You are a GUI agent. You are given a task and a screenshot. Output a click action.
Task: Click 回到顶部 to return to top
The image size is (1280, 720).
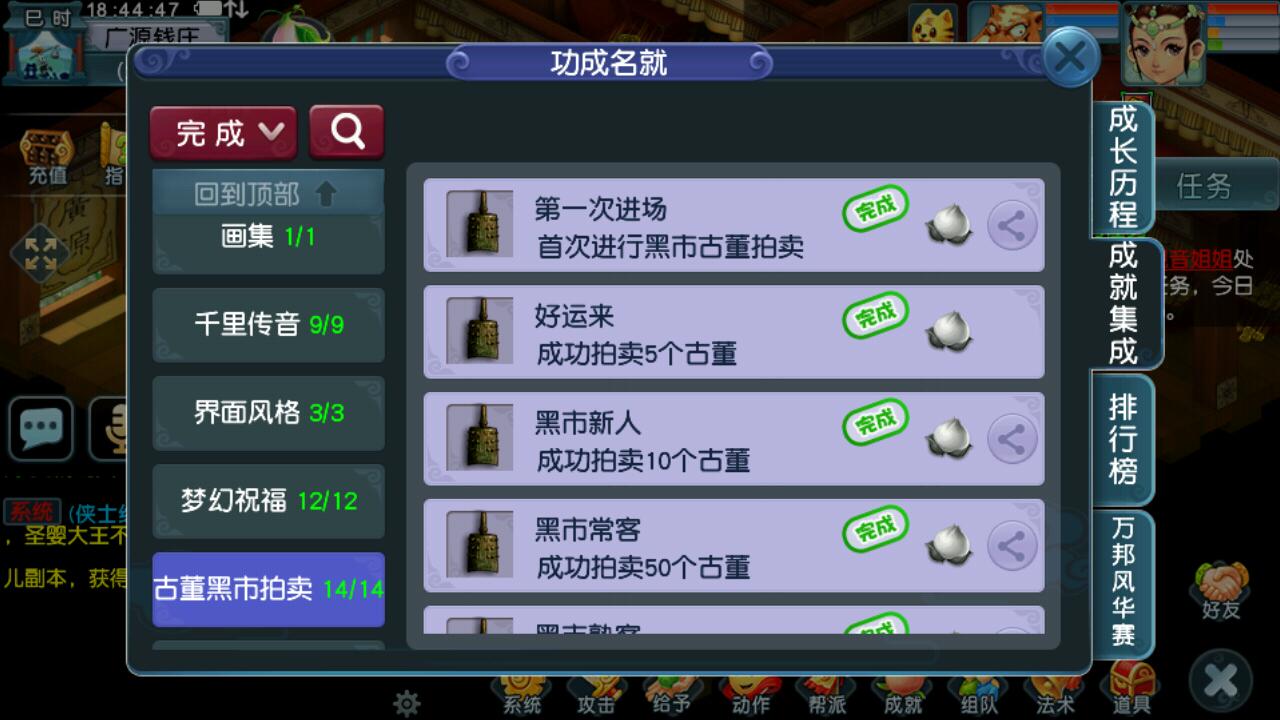pyautogui.click(x=268, y=192)
